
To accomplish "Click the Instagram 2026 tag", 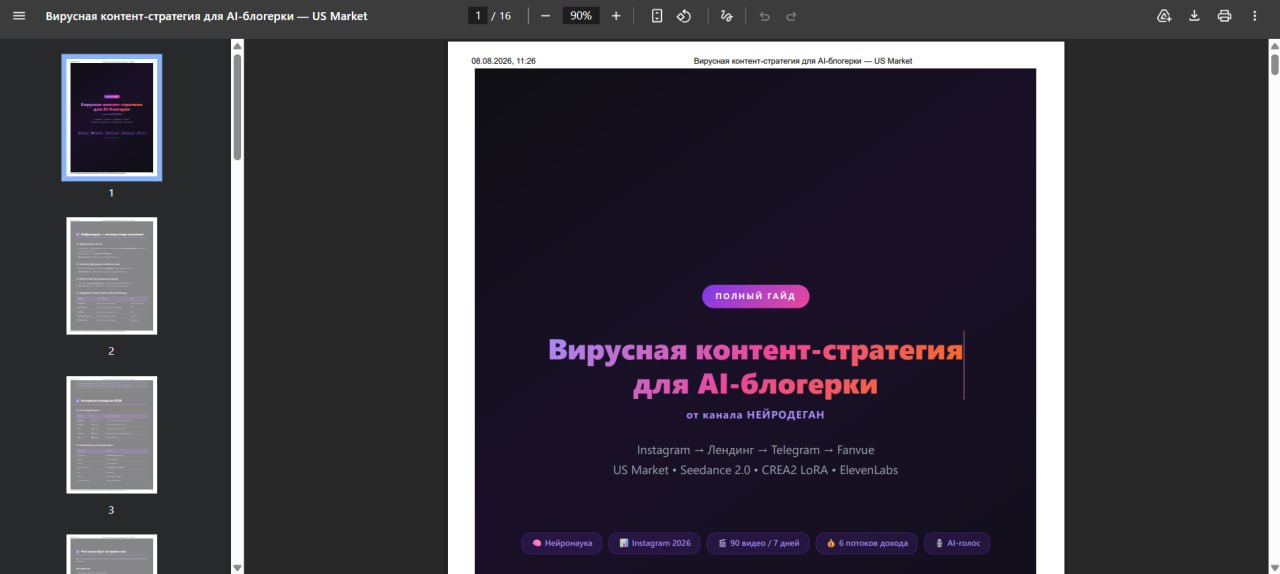I will [x=655, y=543].
